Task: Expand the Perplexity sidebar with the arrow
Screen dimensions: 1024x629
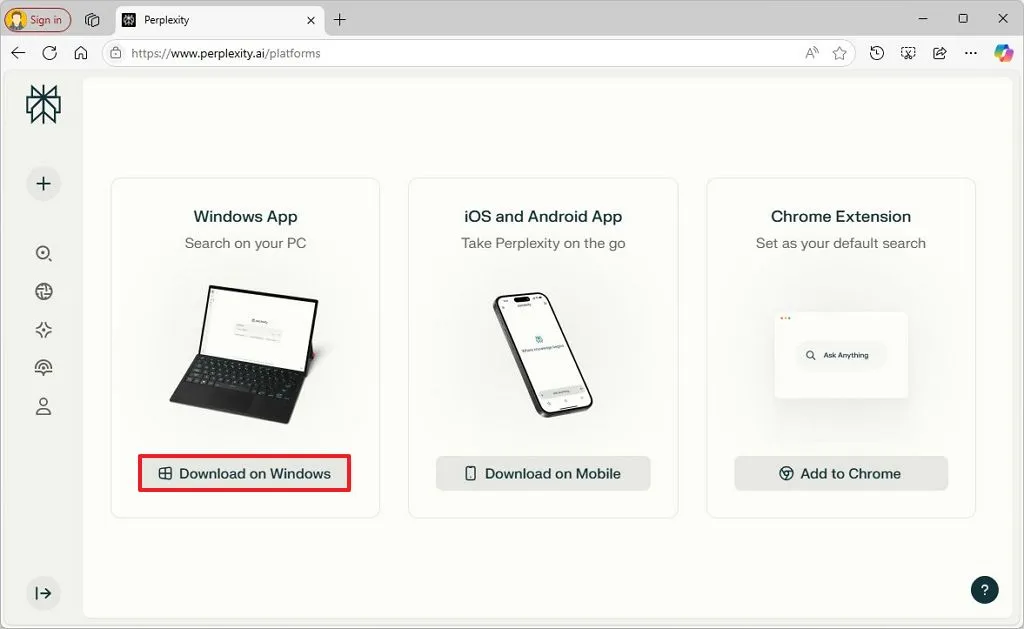Action: [43, 593]
